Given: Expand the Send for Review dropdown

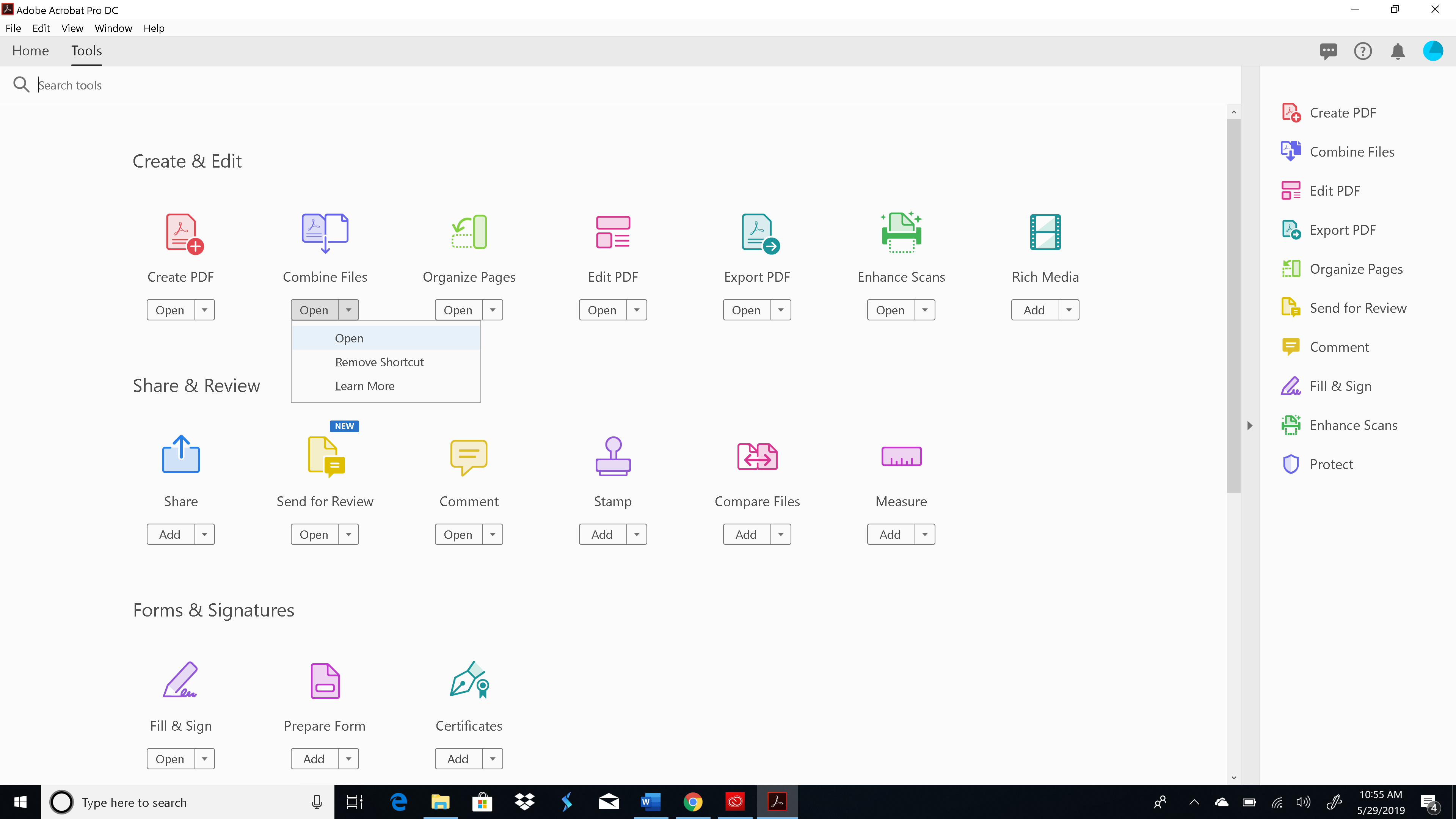Looking at the screenshot, I should tap(348, 534).
